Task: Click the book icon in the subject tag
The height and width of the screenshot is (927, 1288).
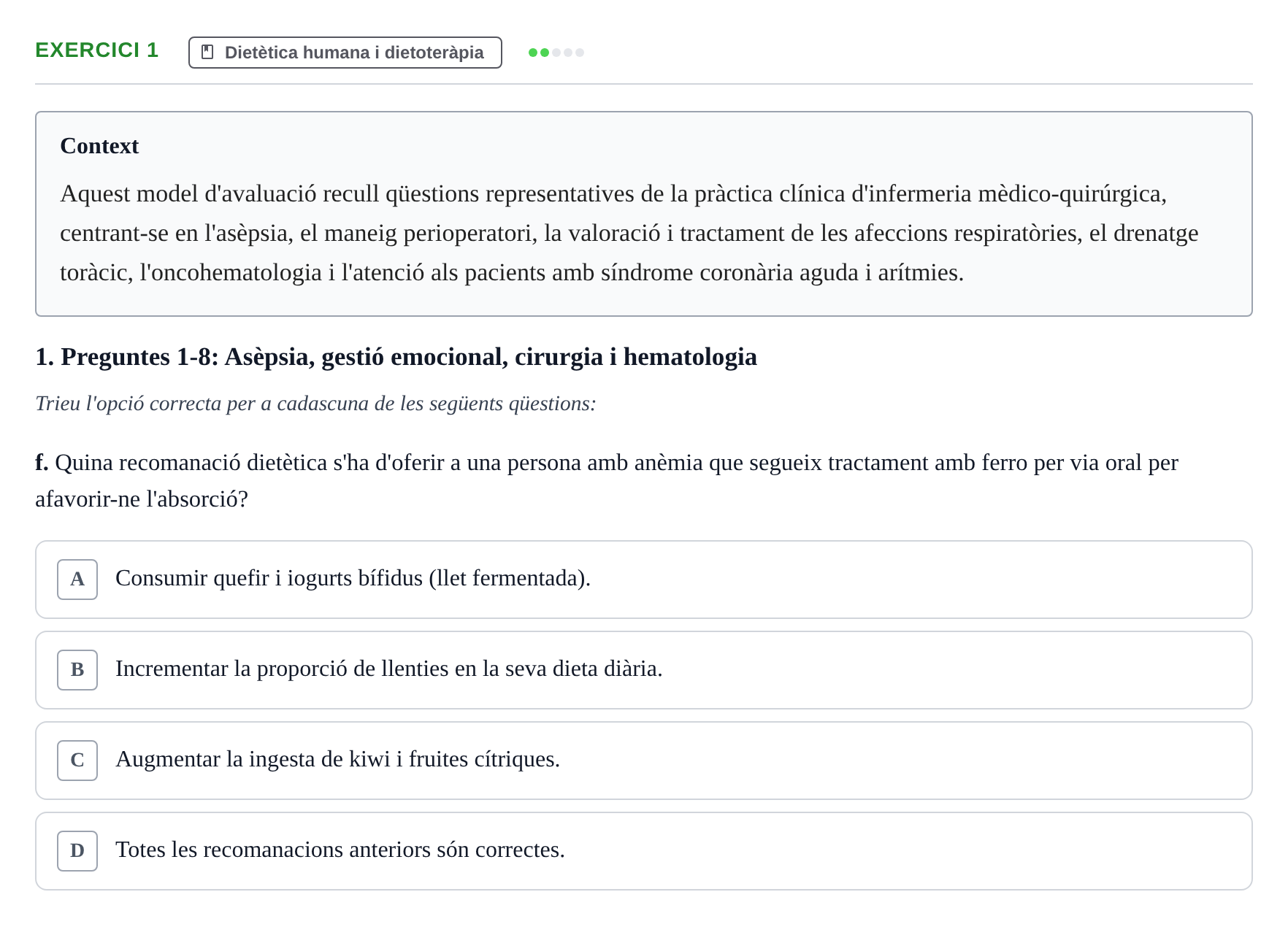Action: 207,53
